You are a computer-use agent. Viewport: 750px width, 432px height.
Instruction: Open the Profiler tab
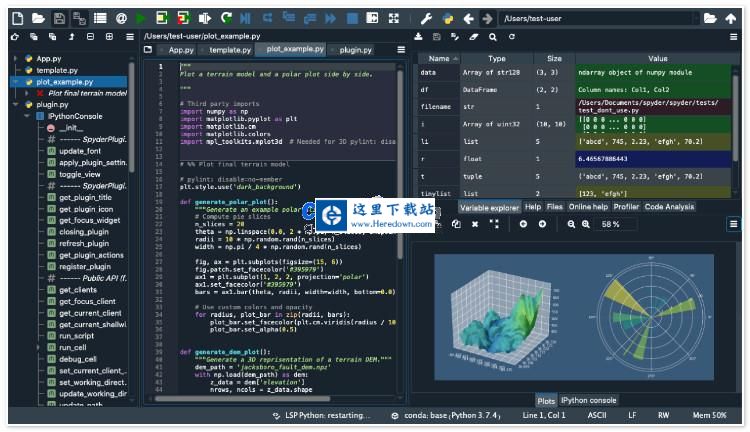[626, 207]
